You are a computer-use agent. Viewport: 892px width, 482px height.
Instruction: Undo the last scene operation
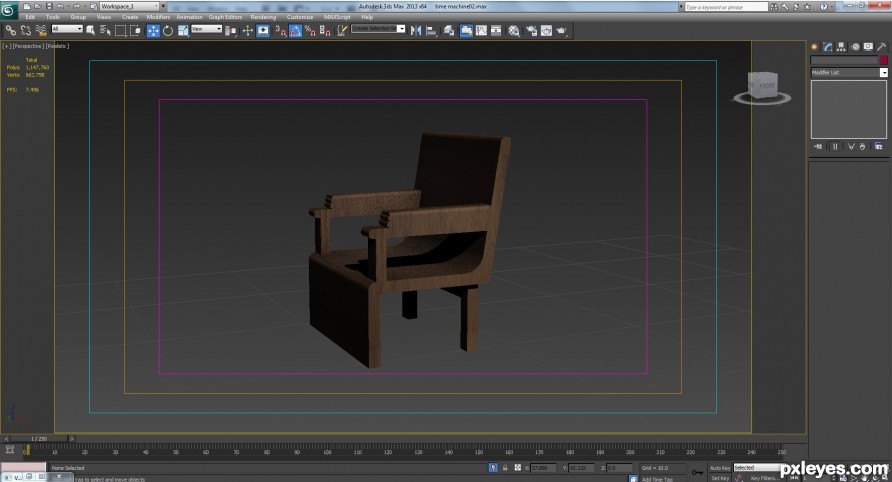60,6
